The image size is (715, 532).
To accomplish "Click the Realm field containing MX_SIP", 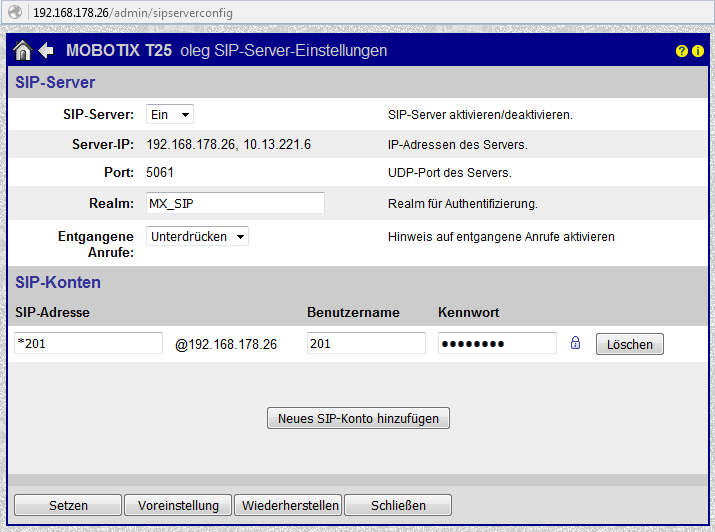I will 235,203.
